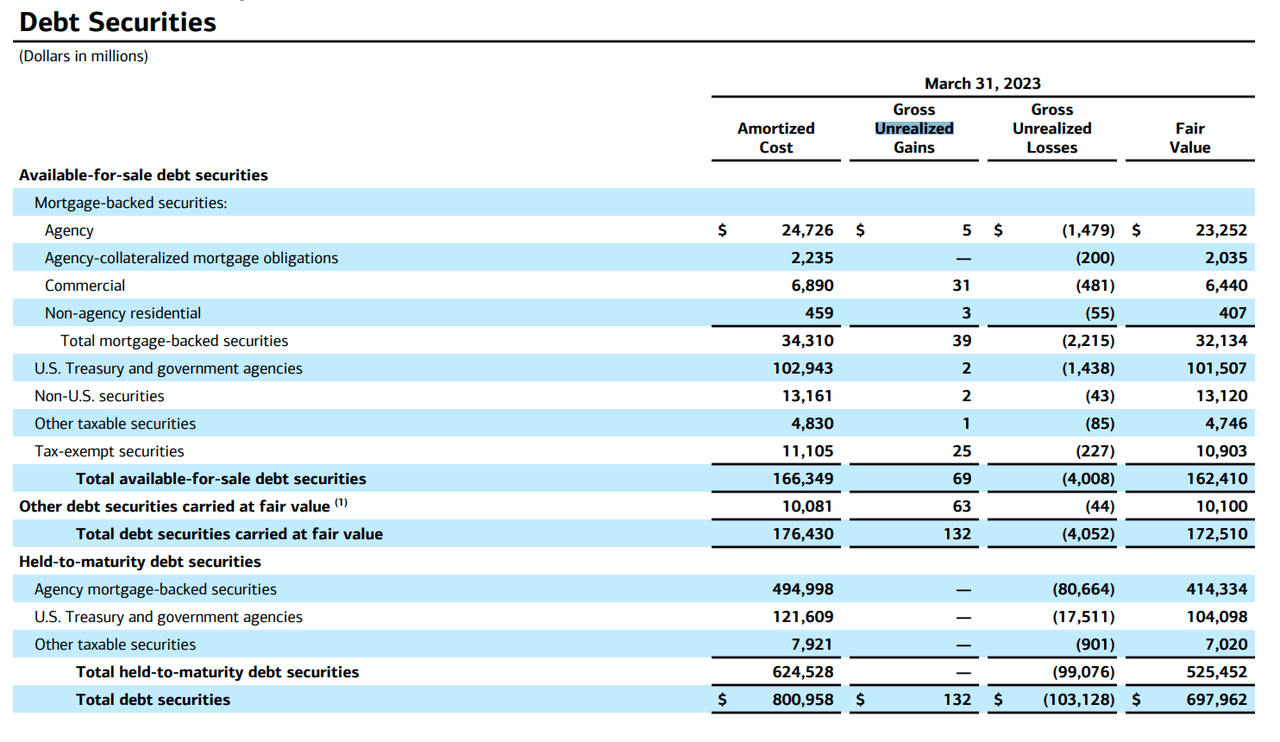Click Agency fair value 23,252

[1221, 230]
